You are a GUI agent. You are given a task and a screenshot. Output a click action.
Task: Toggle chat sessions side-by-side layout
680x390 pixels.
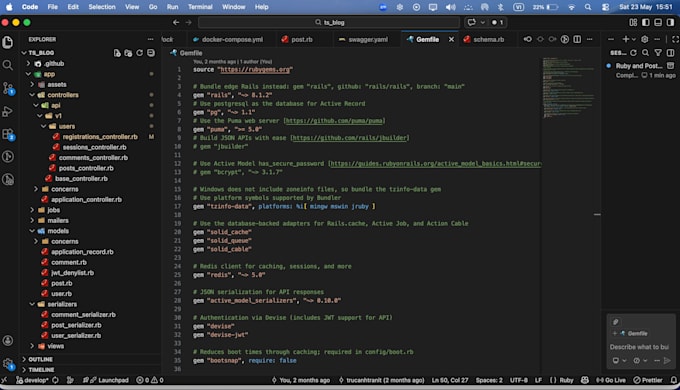click(670, 52)
